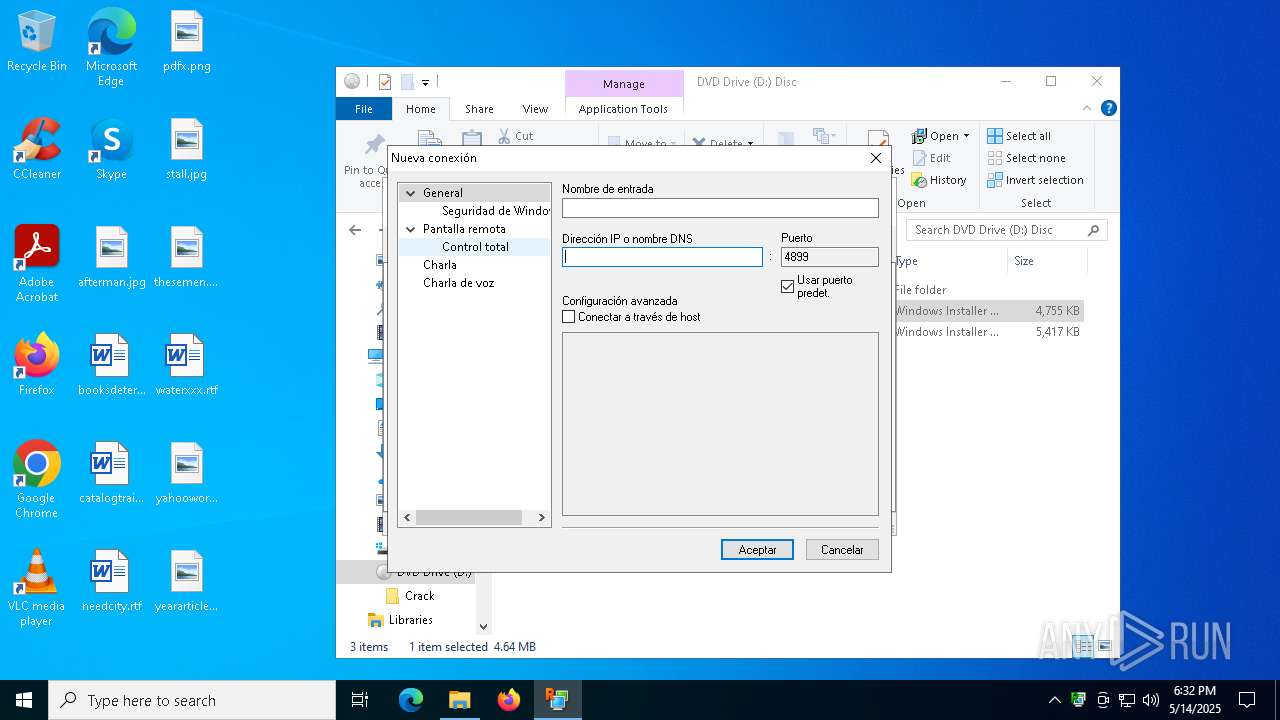Click the Windows Start button
1280x720 pixels.
(24, 700)
